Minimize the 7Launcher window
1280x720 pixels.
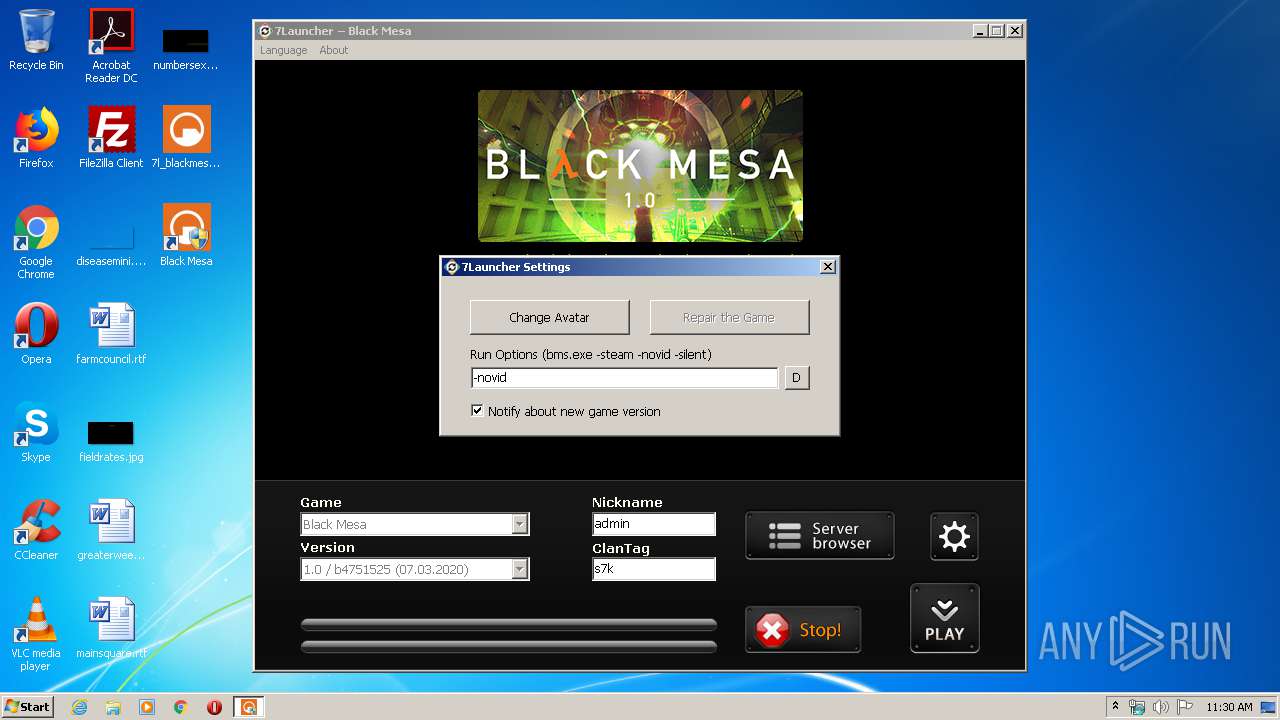(x=979, y=31)
